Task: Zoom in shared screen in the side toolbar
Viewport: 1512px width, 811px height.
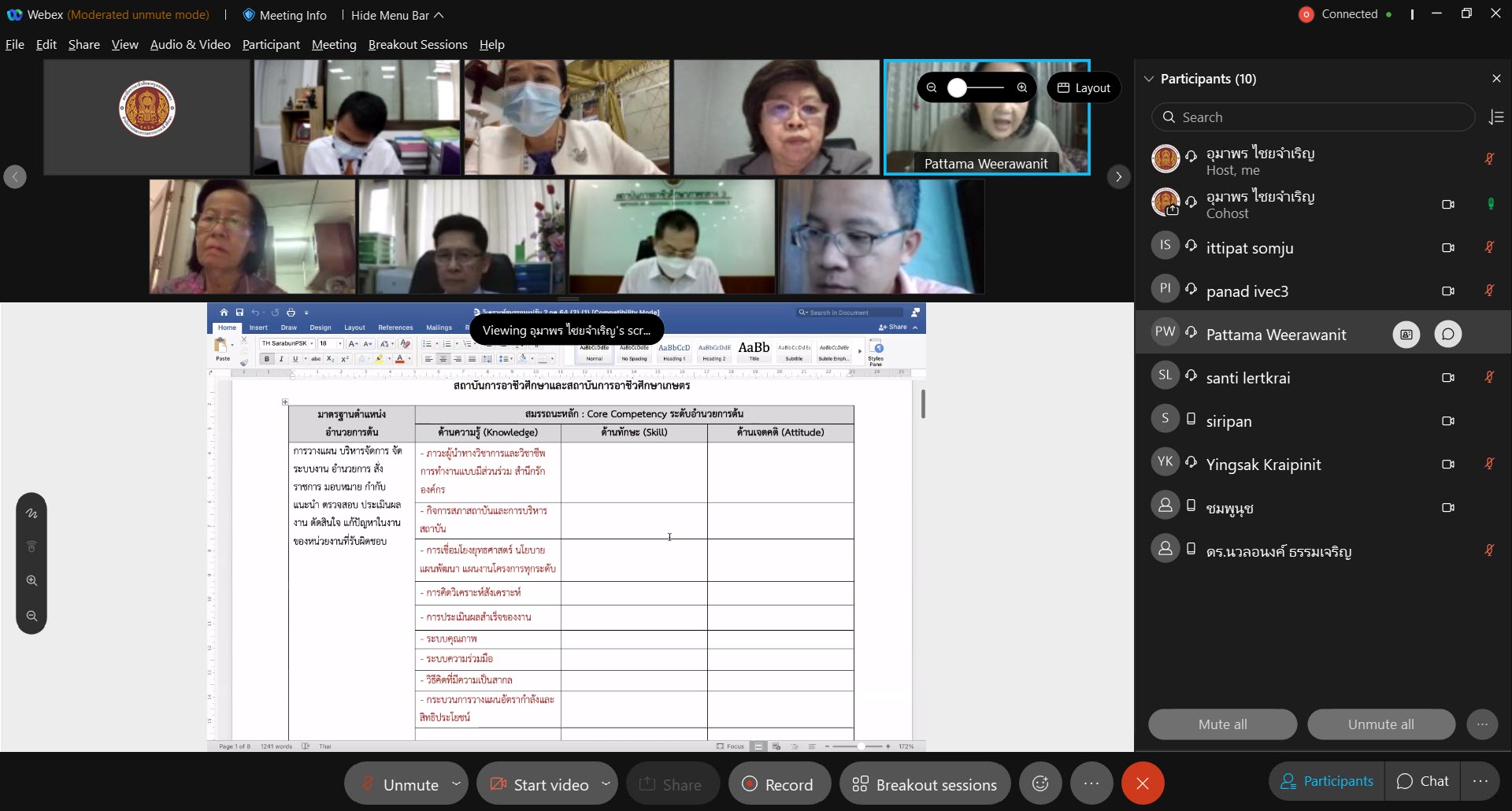Action: pyautogui.click(x=31, y=580)
